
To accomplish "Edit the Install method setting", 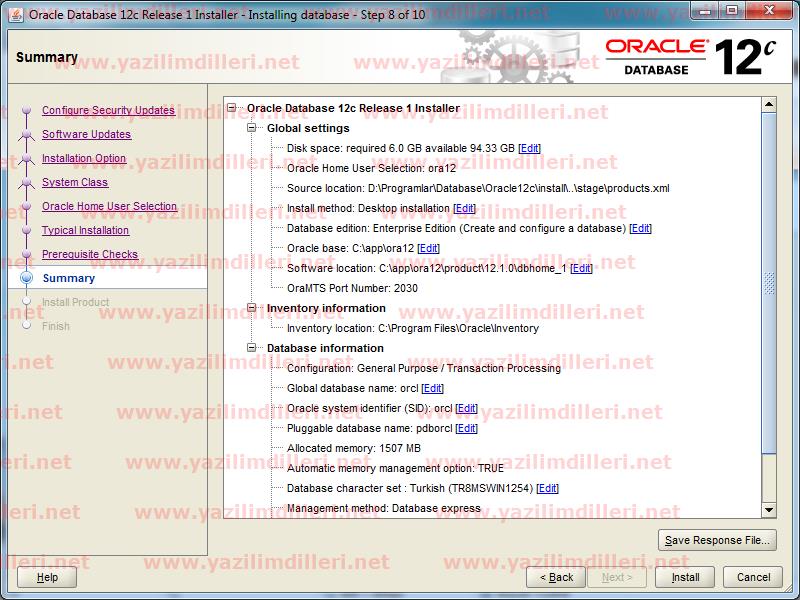I will (x=464, y=208).
